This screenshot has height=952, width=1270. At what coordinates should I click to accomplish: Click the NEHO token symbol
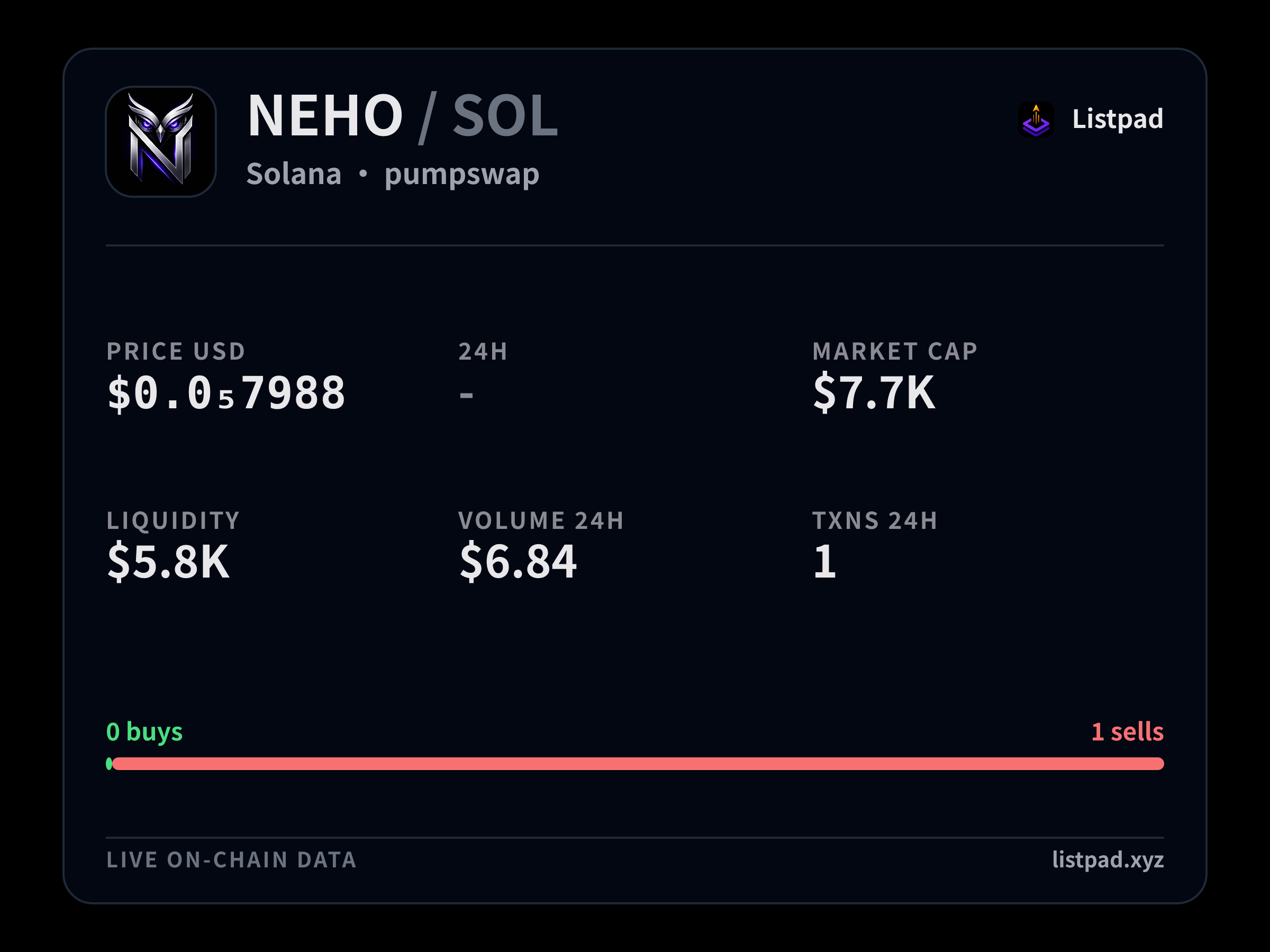coord(325,116)
